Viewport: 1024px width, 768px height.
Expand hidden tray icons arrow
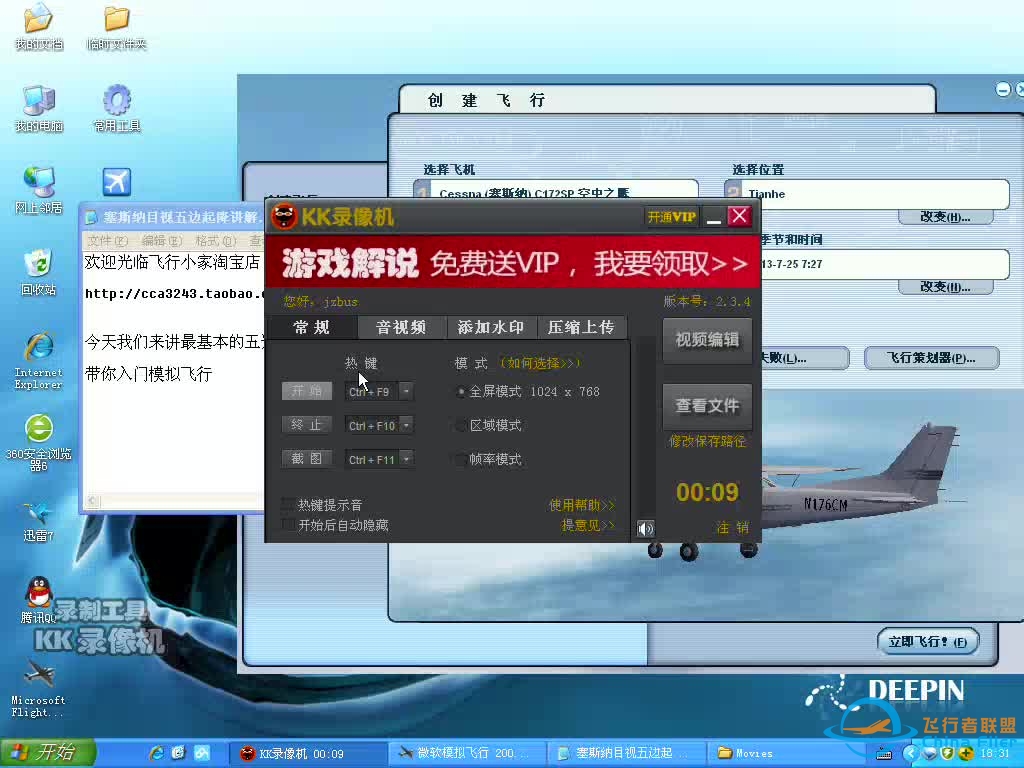pos(911,754)
